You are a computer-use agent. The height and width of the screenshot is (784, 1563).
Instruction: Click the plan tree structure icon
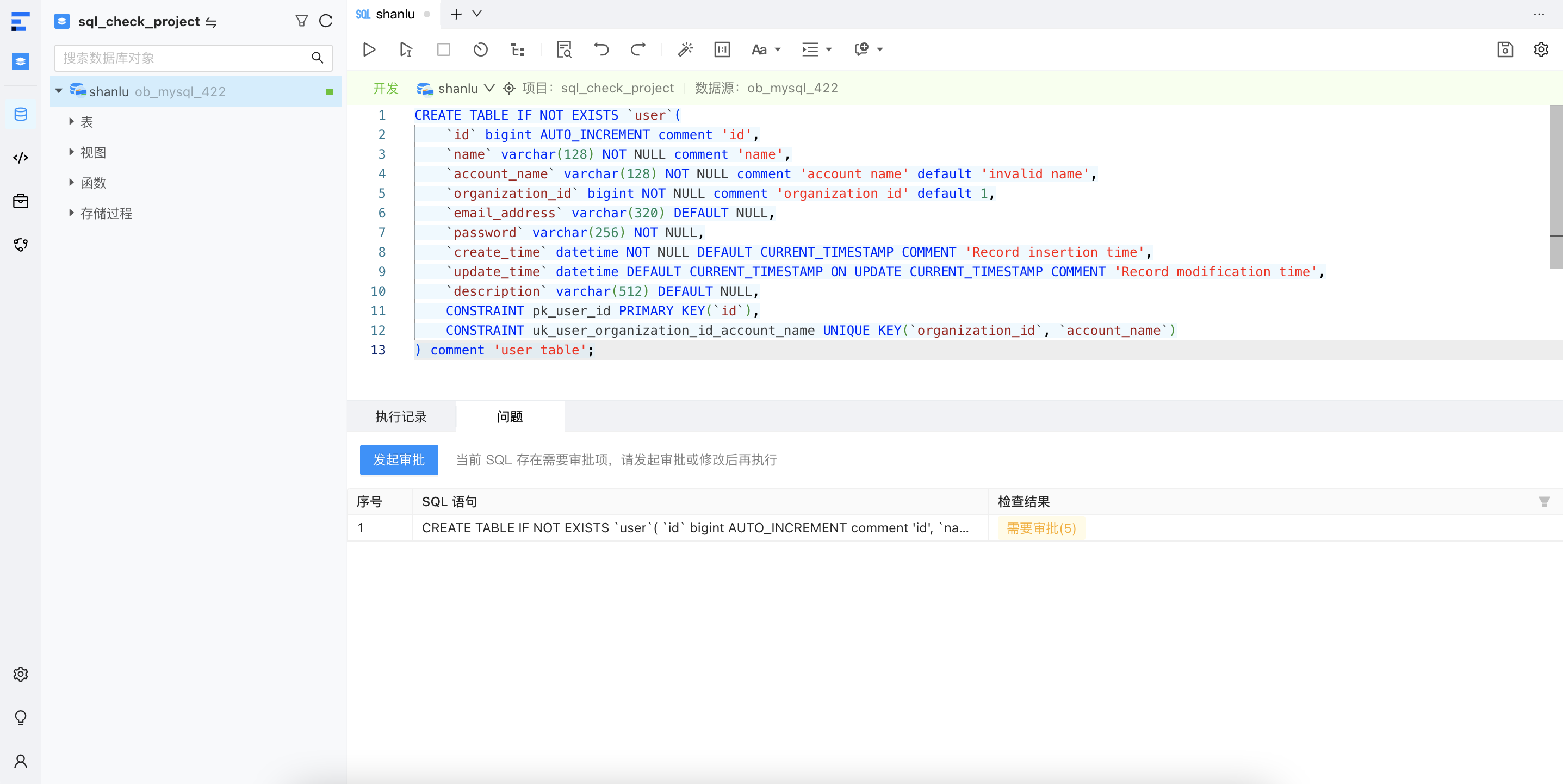(x=518, y=49)
